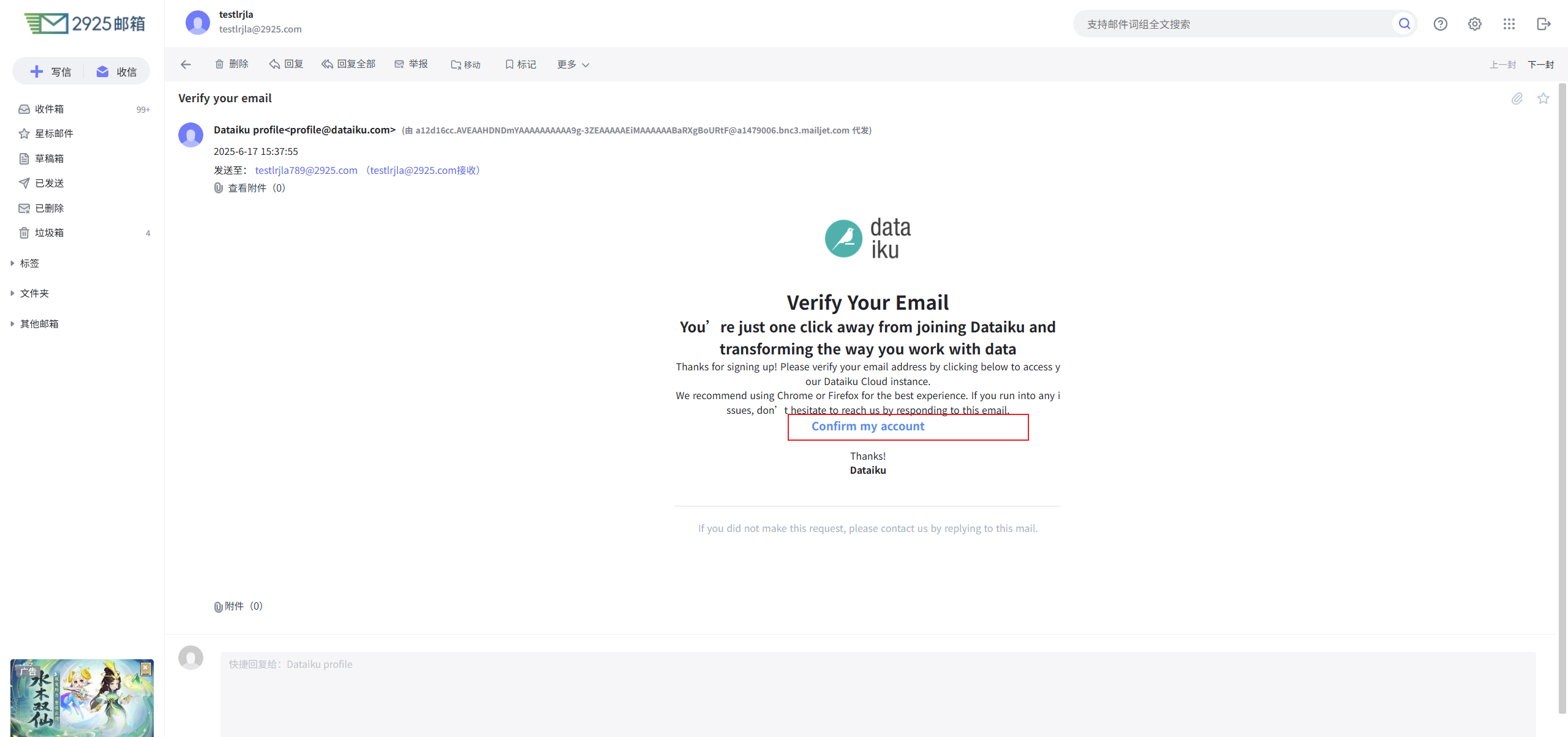This screenshot has height=737, width=1568.
Task: Expand the 标签 tags section
Action: [24, 263]
